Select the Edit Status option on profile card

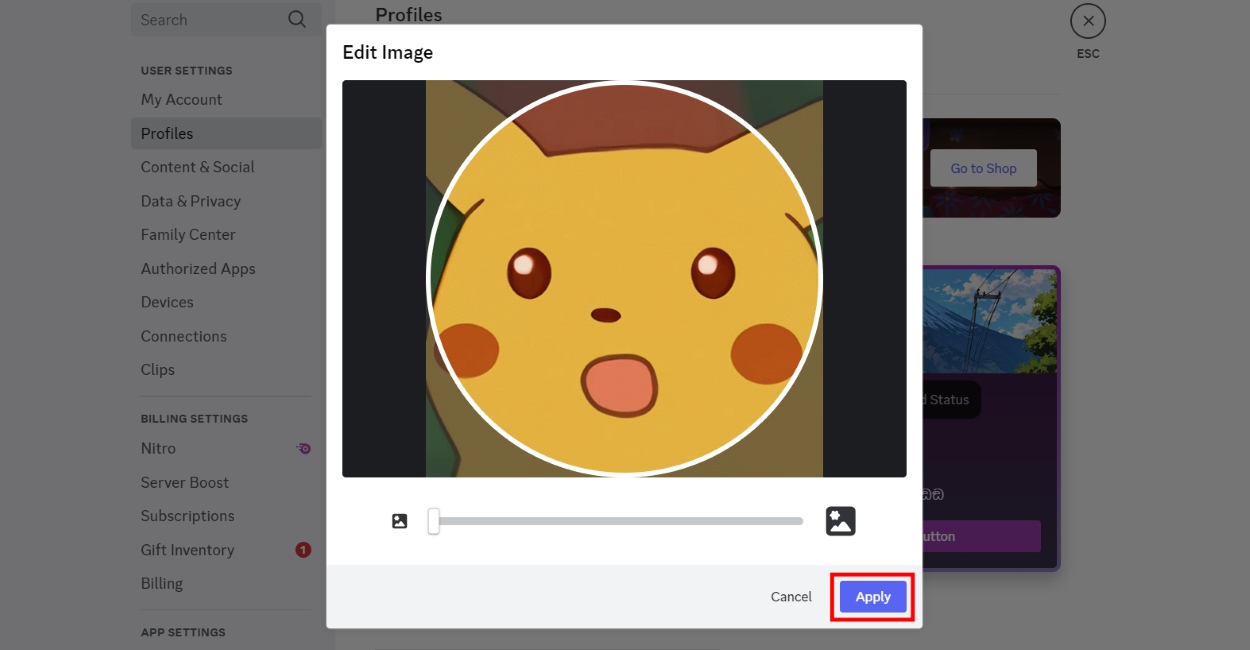(x=940, y=399)
